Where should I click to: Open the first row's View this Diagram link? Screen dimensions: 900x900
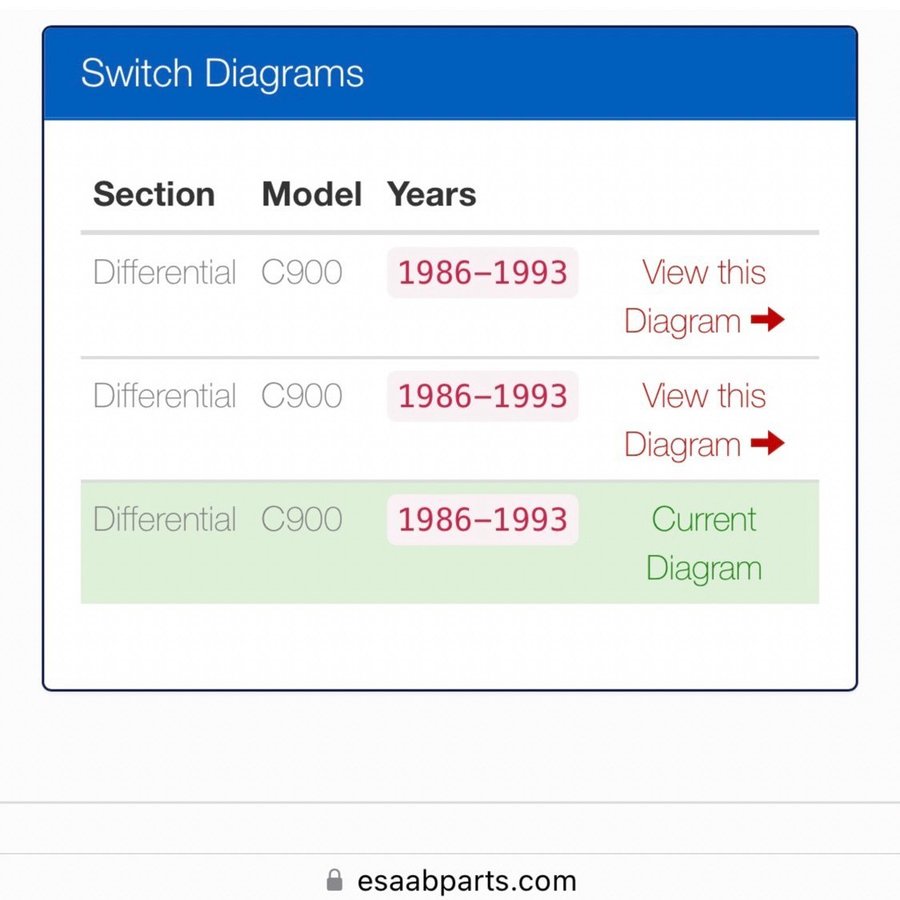pyautogui.click(x=703, y=296)
